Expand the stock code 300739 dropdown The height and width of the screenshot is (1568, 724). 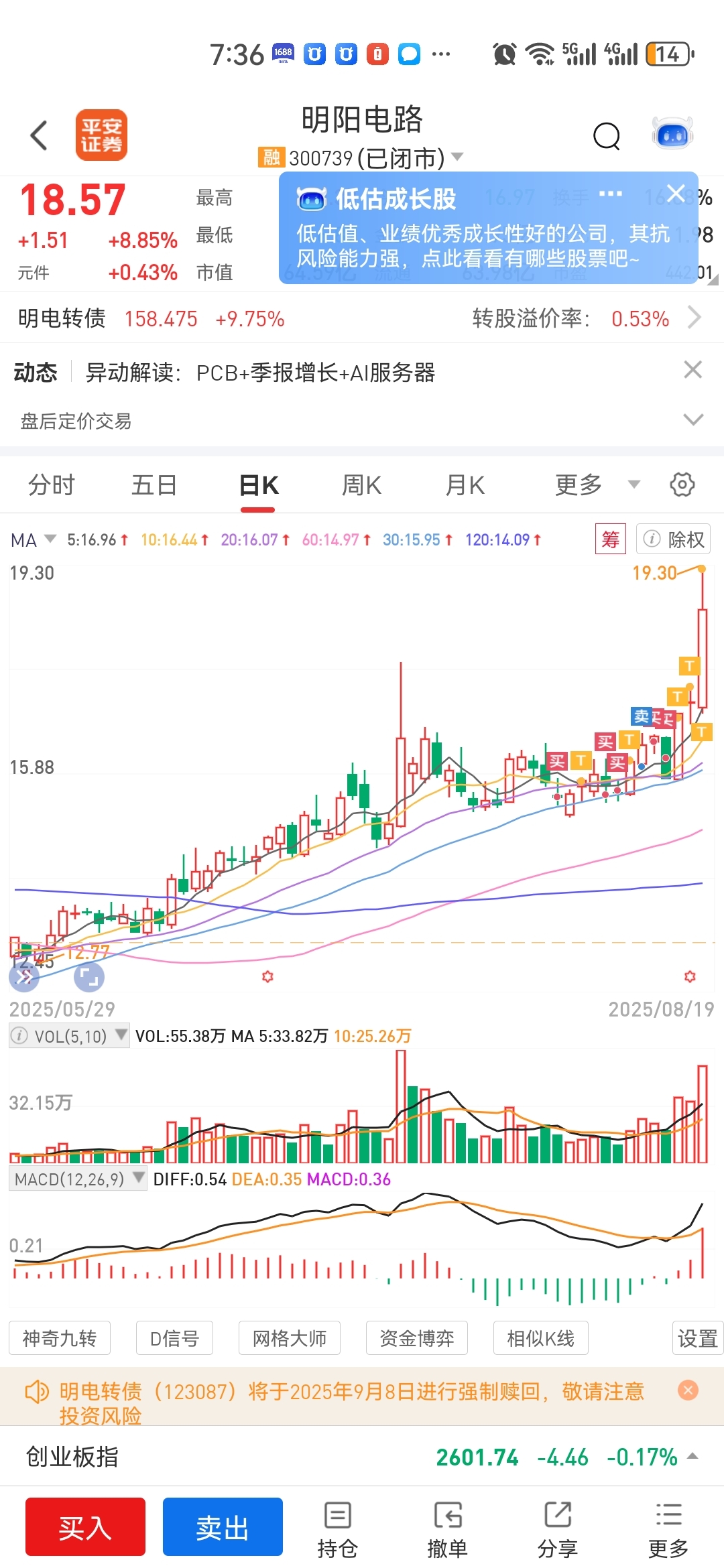click(x=458, y=157)
